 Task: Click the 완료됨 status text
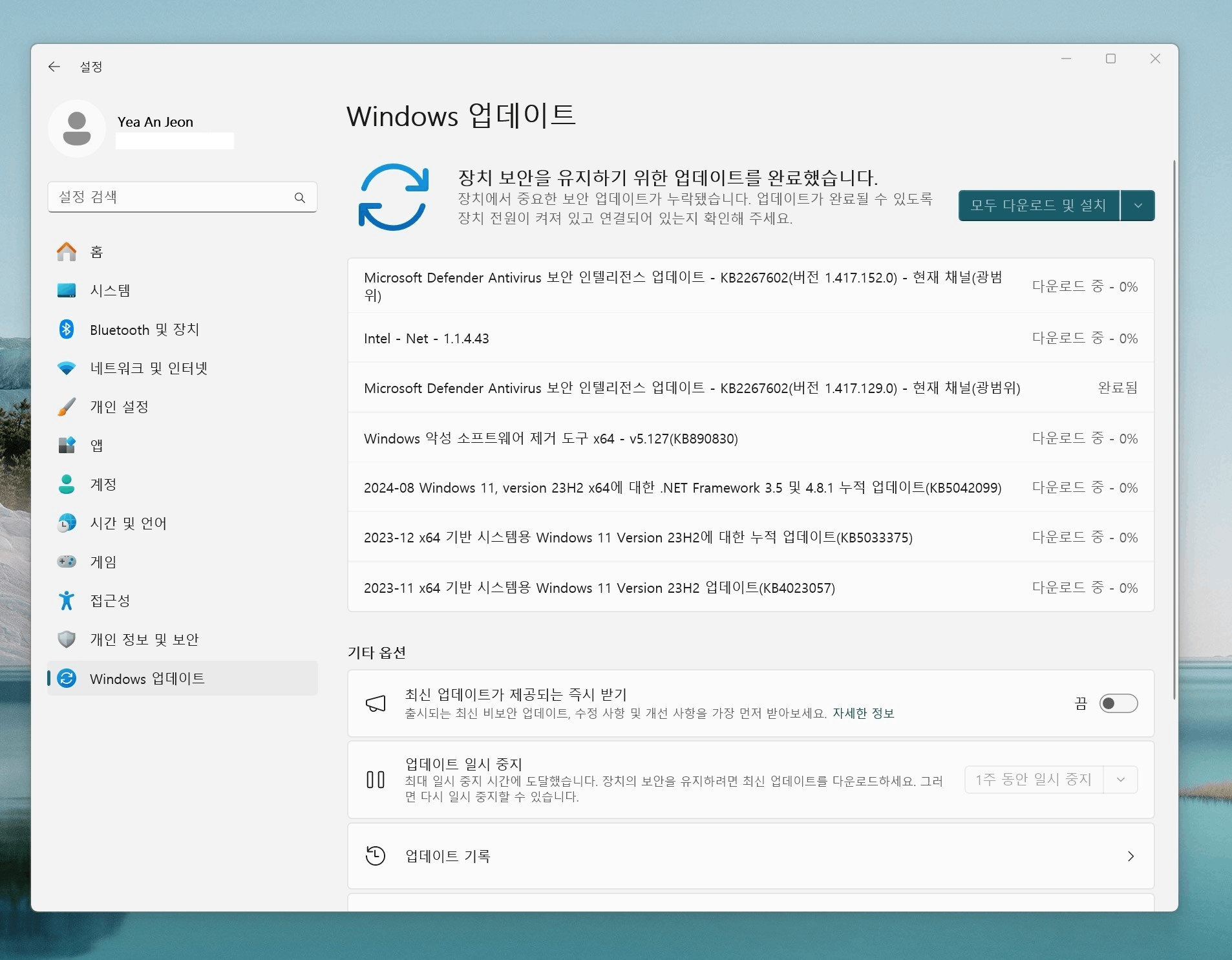pos(1118,388)
